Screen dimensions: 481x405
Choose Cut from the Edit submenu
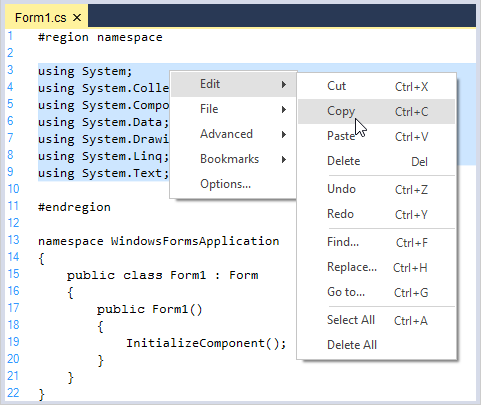click(x=377, y=86)
